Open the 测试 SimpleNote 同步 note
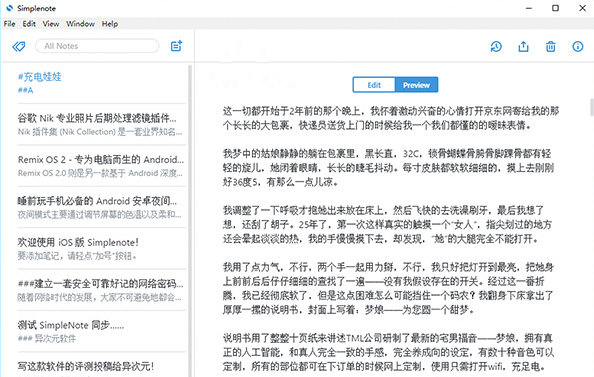 [x=102, y=331]
